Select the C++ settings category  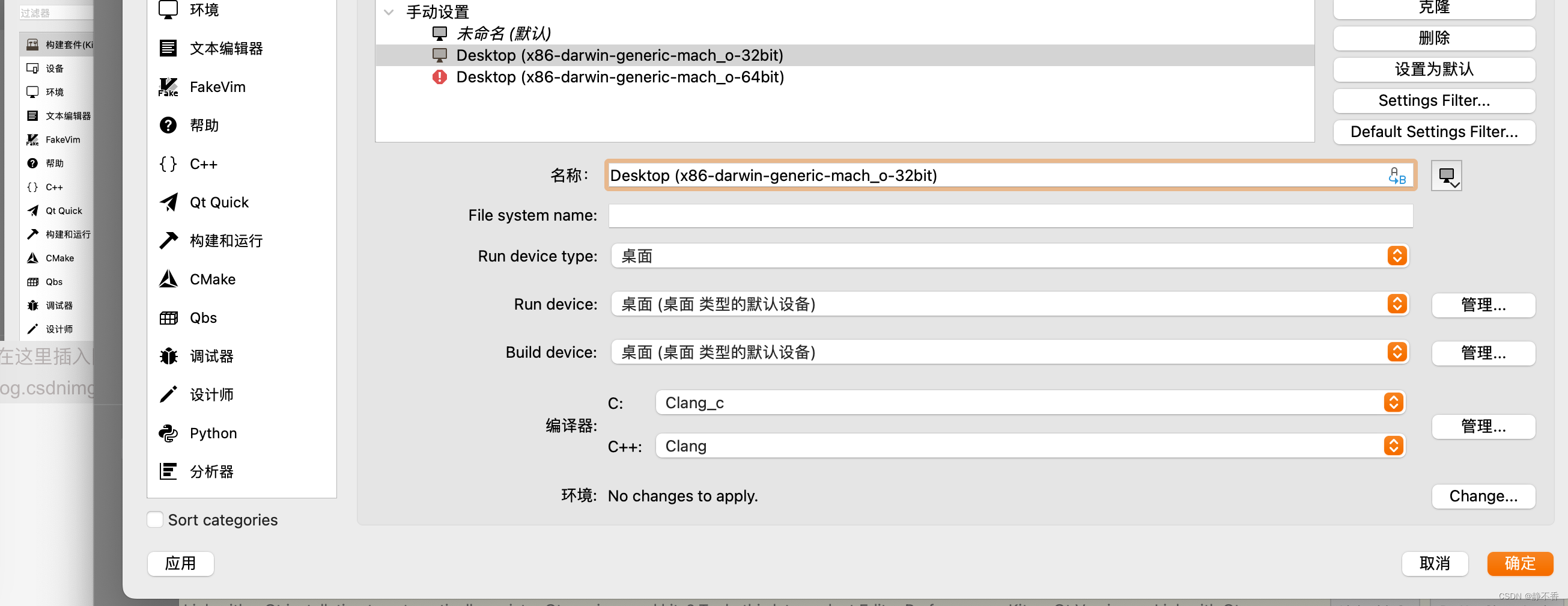pyautogui.click(x=202, y=164)
